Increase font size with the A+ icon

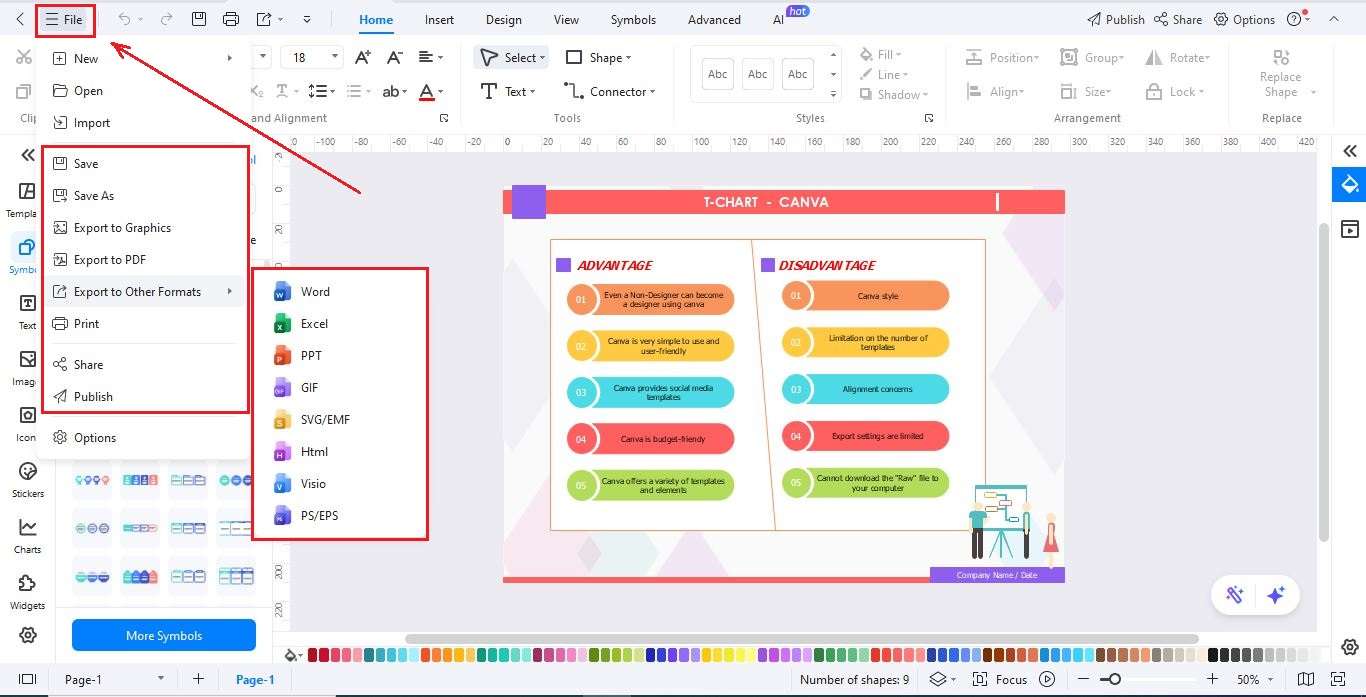363,57
